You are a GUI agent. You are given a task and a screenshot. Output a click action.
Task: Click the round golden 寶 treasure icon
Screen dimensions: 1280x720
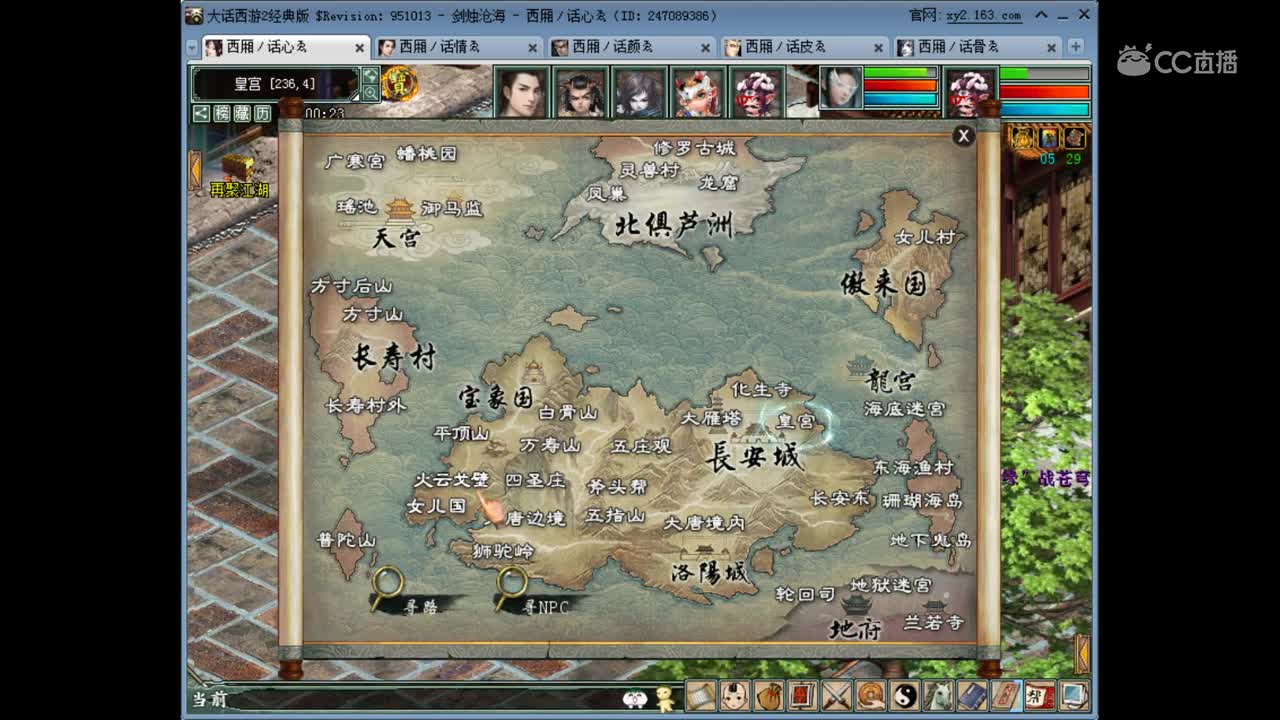[x=399, y=84]
